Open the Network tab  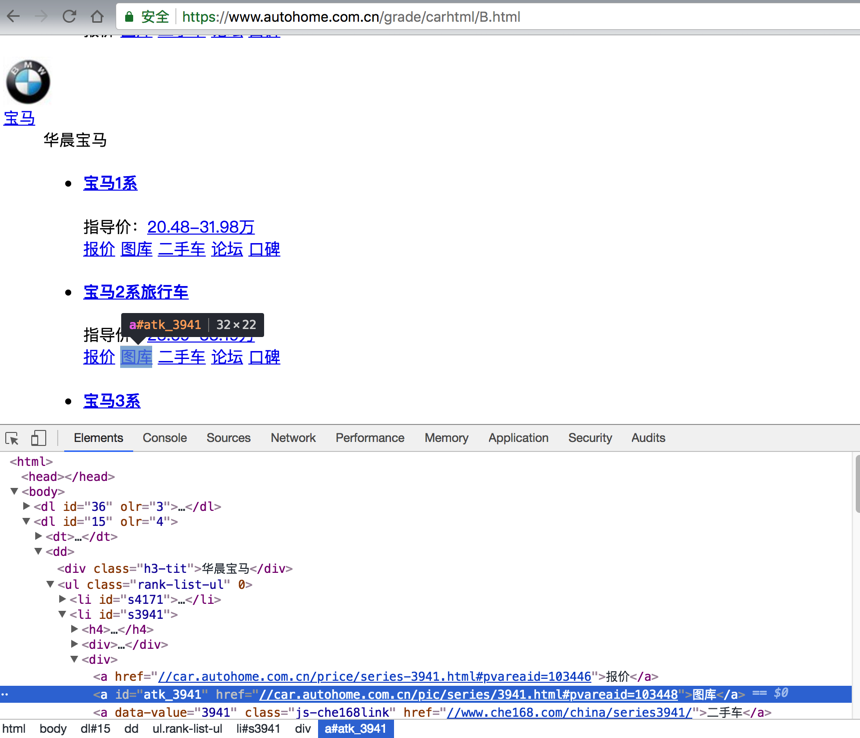pos(293,438)
